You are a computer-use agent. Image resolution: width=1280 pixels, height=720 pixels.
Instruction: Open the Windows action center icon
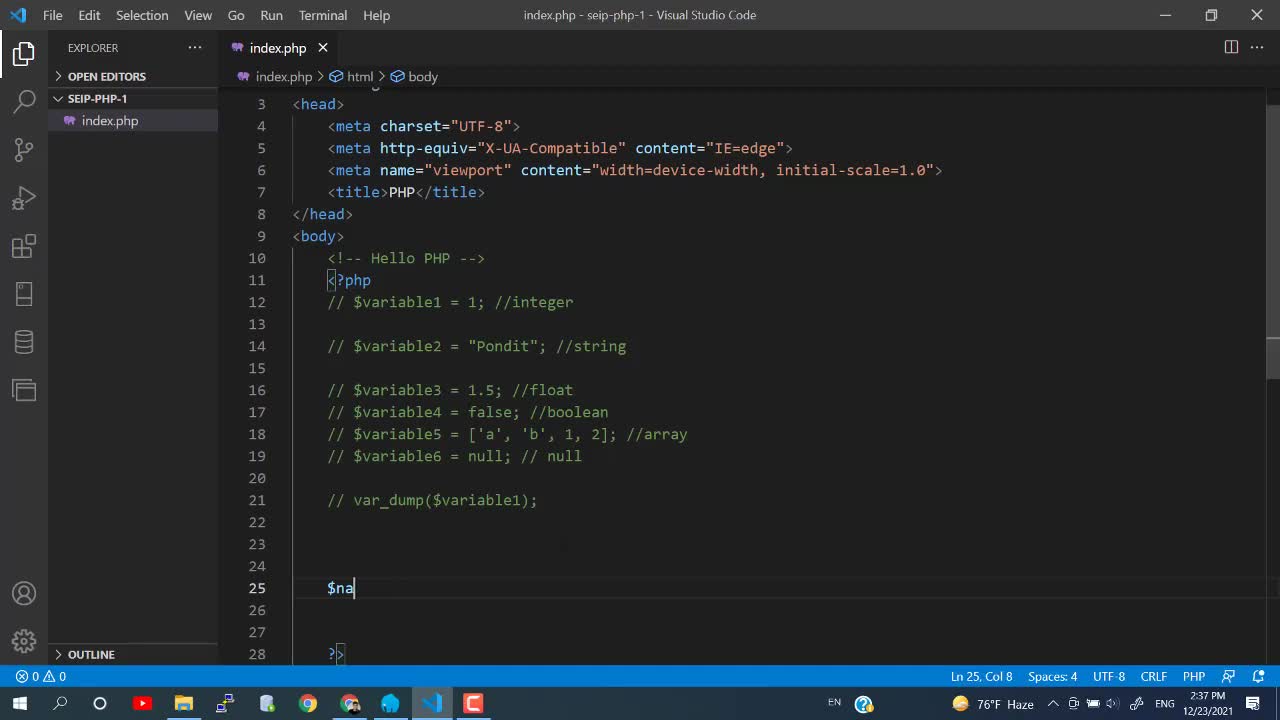point(1253,704)
